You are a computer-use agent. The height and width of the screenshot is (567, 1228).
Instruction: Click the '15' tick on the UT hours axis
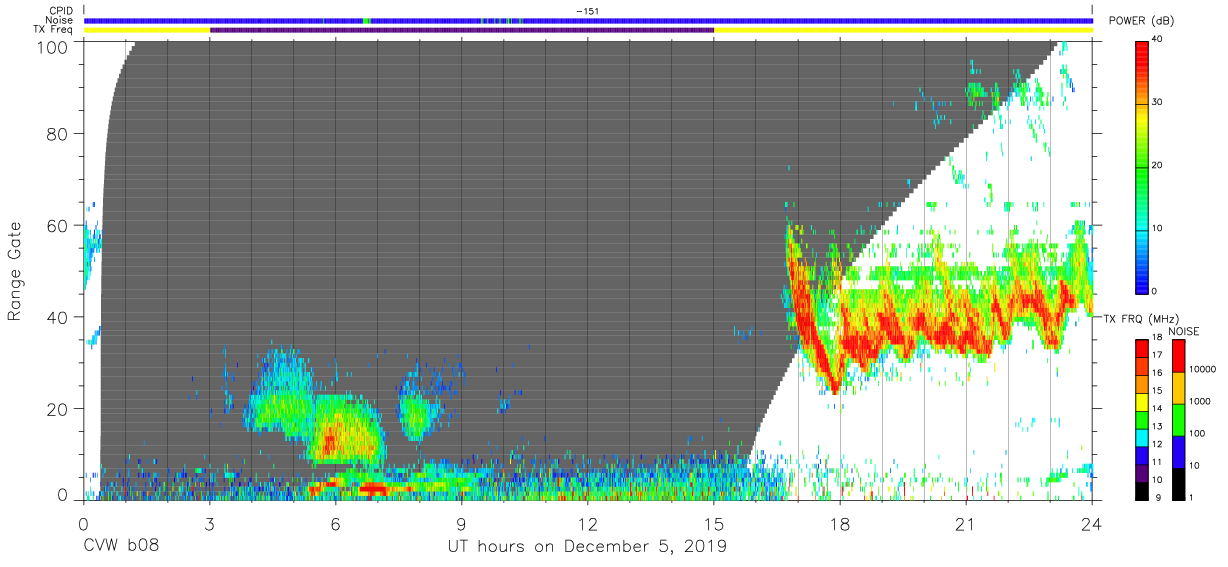click(x=714, y=524)
